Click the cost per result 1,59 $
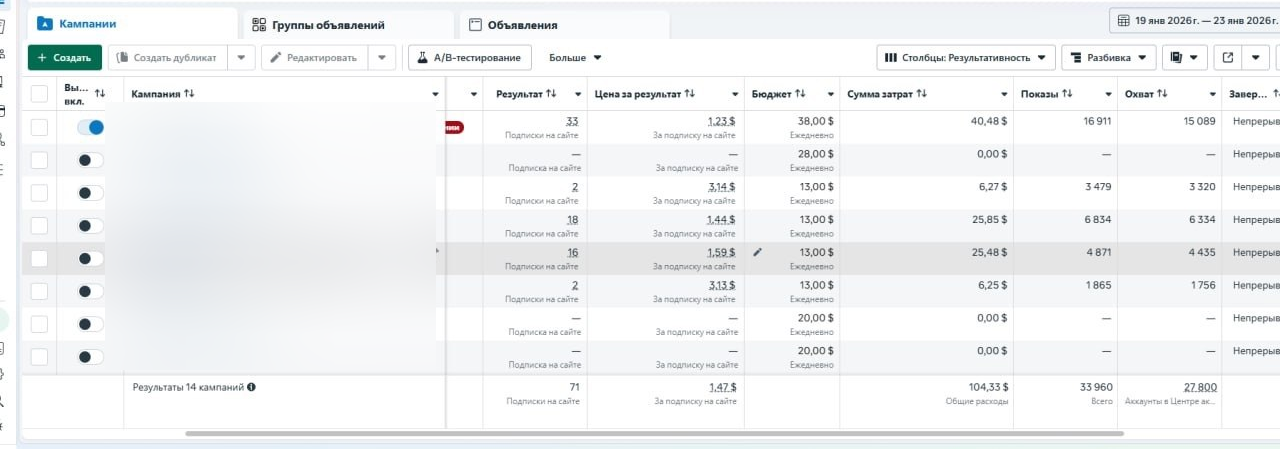The image size is (1280, 449). pyautogui.click(x=721, y=253)
